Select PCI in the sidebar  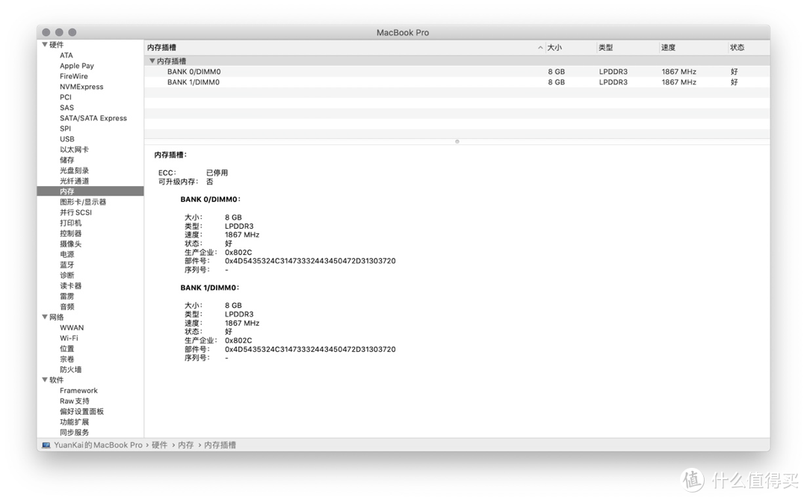pyautogui.click(x=65, y=97)
